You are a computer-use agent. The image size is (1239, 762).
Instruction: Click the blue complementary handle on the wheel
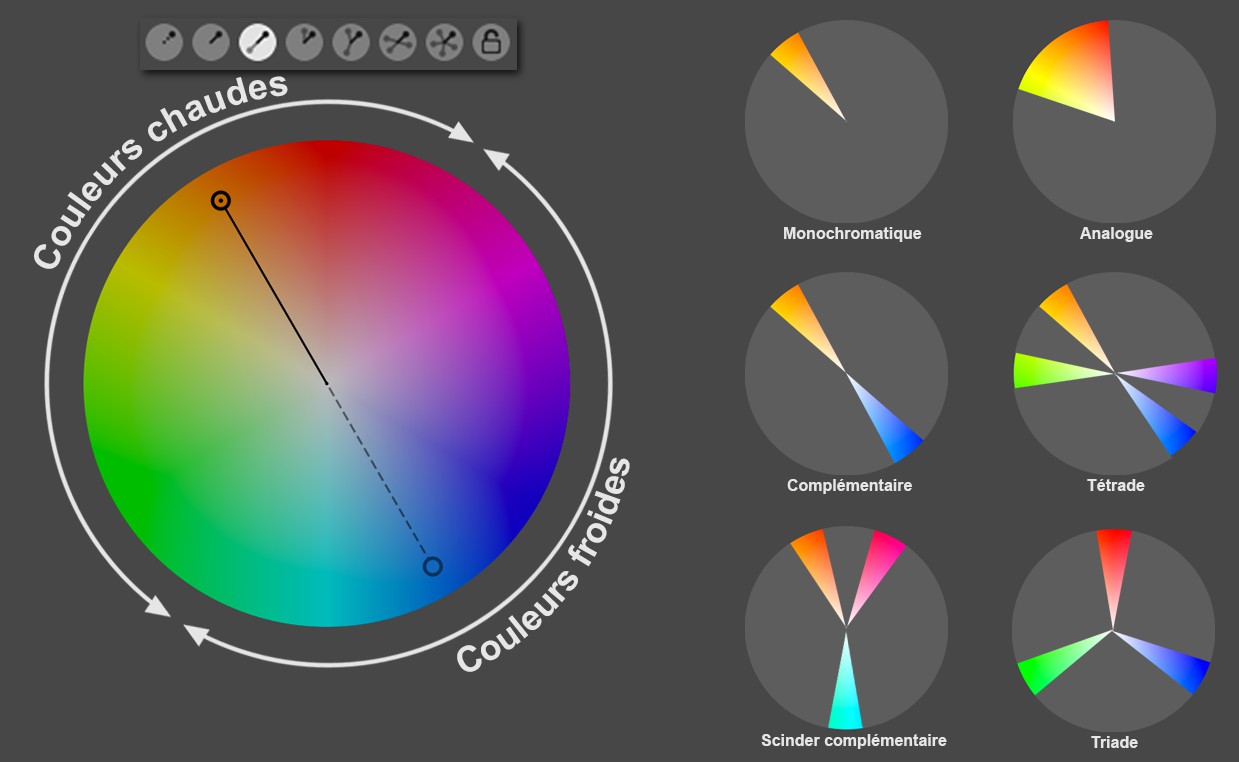432,567
